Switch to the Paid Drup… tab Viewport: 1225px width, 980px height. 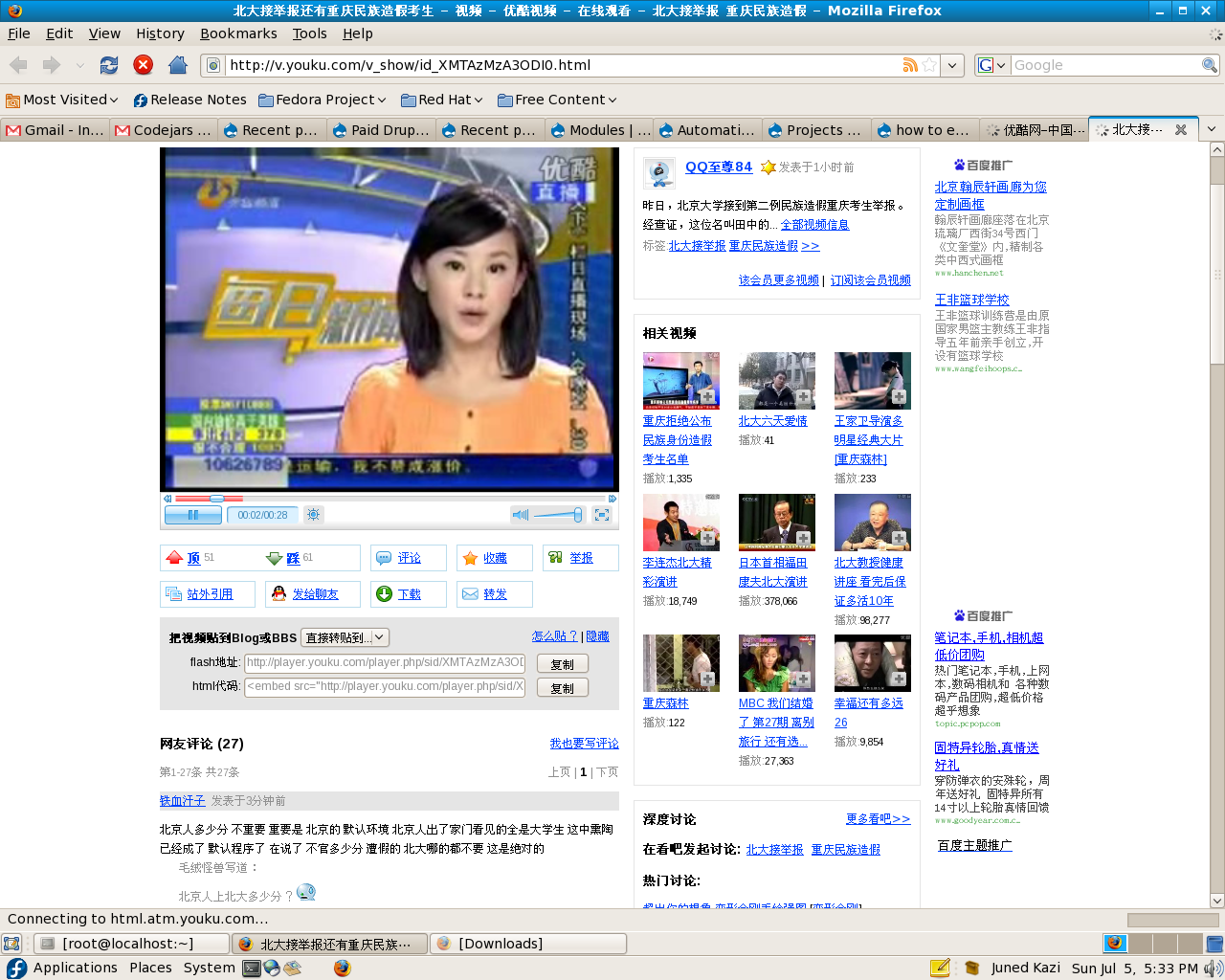point(381,130)
